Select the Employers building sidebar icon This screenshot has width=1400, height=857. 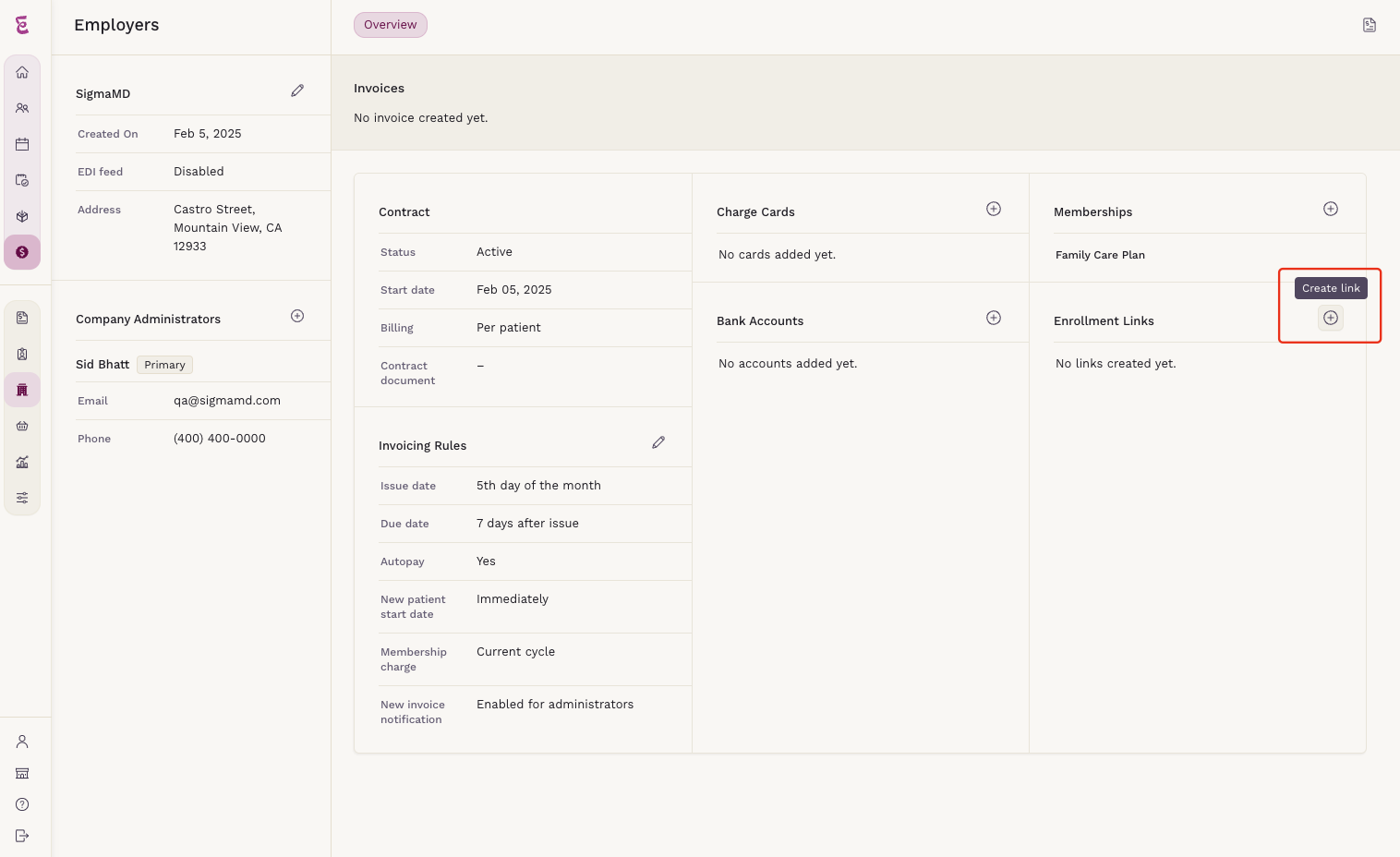(22, 390)
